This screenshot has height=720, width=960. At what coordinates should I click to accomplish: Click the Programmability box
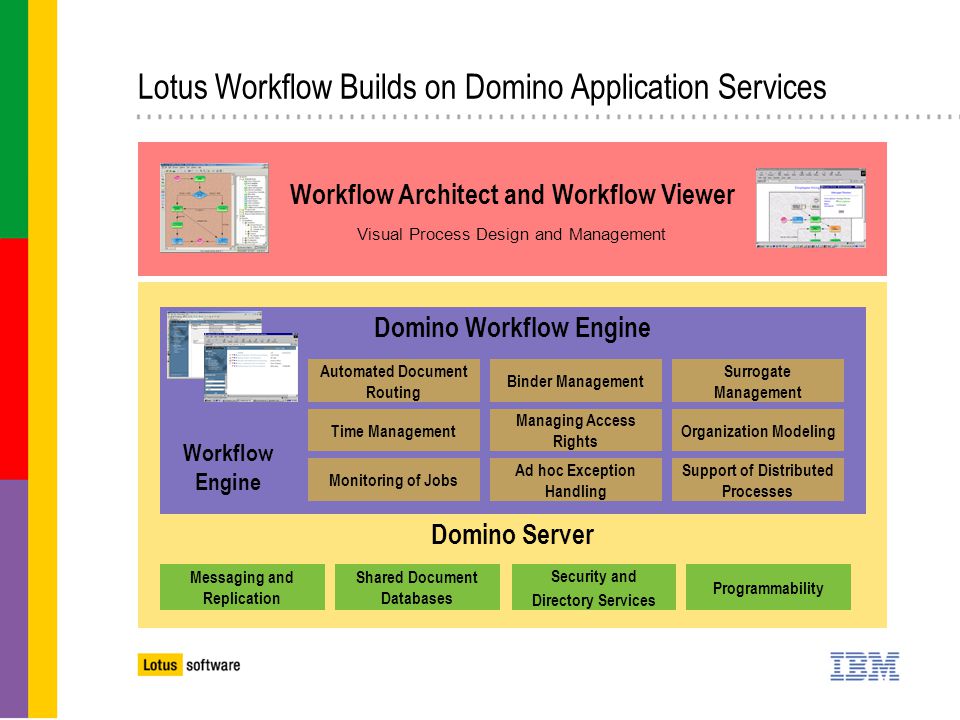[768, 587]
